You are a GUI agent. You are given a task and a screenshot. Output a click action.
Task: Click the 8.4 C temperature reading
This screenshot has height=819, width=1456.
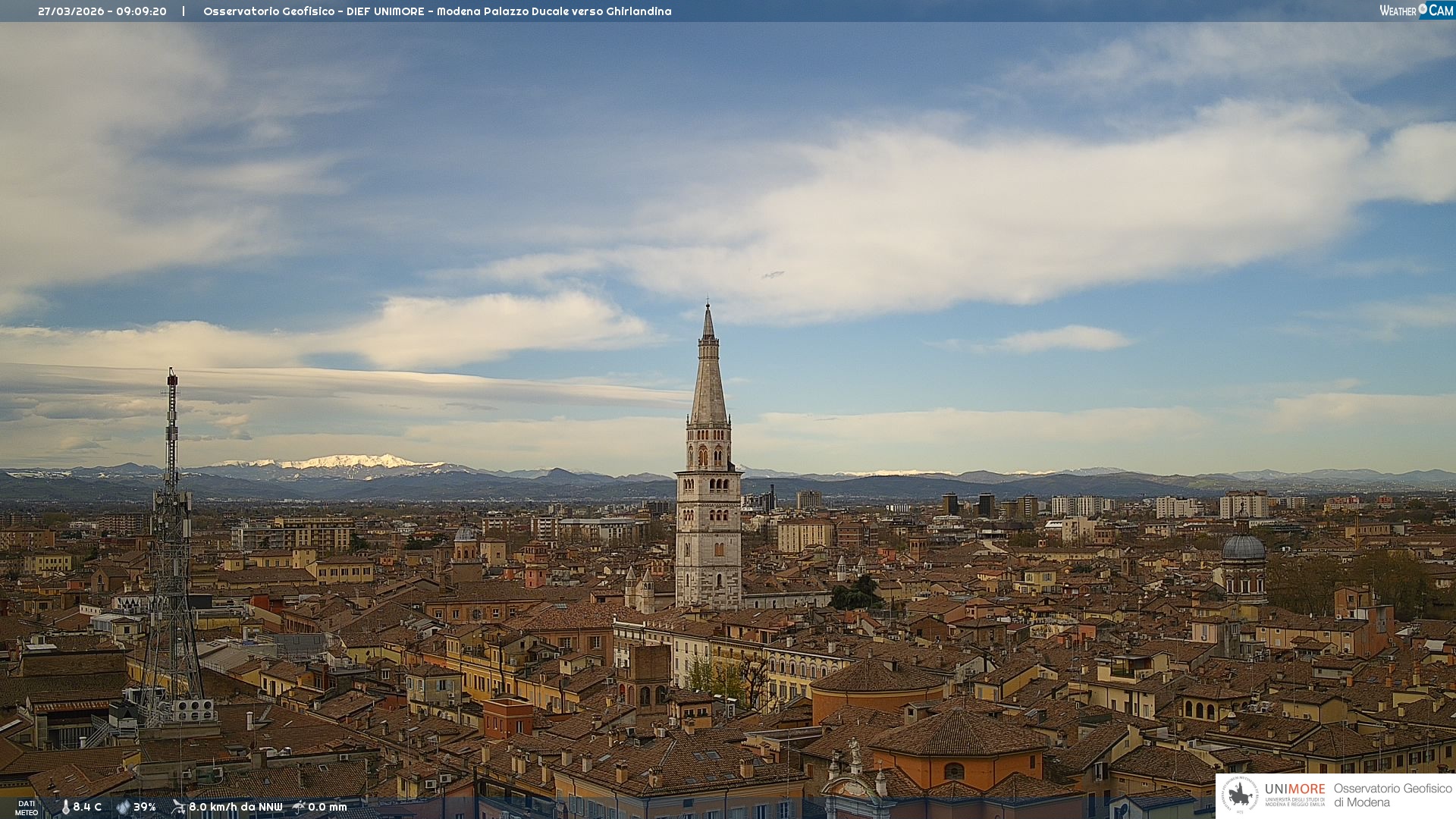(87, 807)
